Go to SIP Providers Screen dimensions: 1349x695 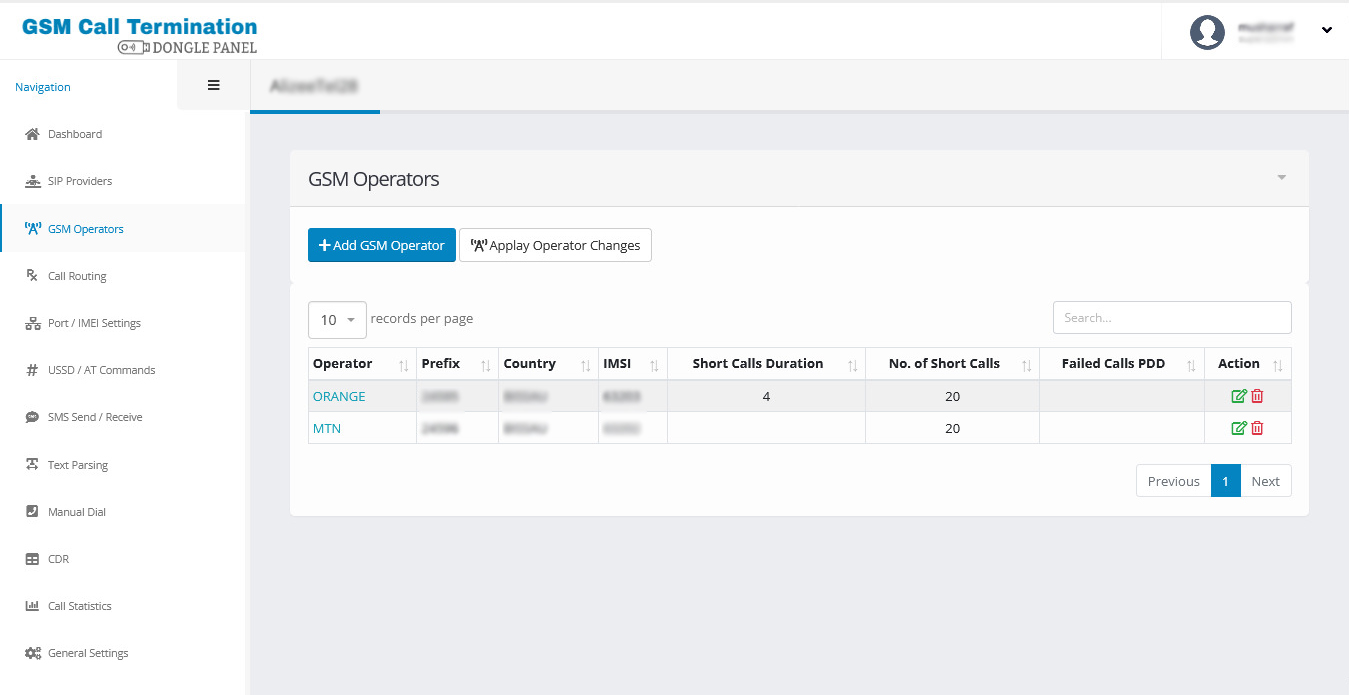point(80,181)
